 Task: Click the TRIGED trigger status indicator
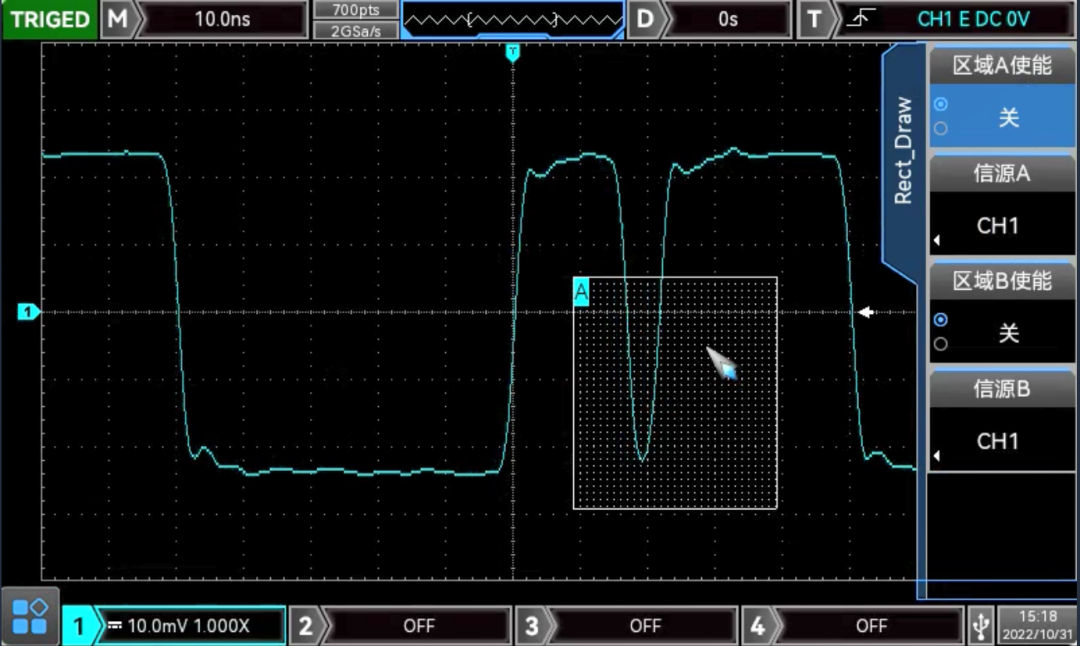coord(50,19)
